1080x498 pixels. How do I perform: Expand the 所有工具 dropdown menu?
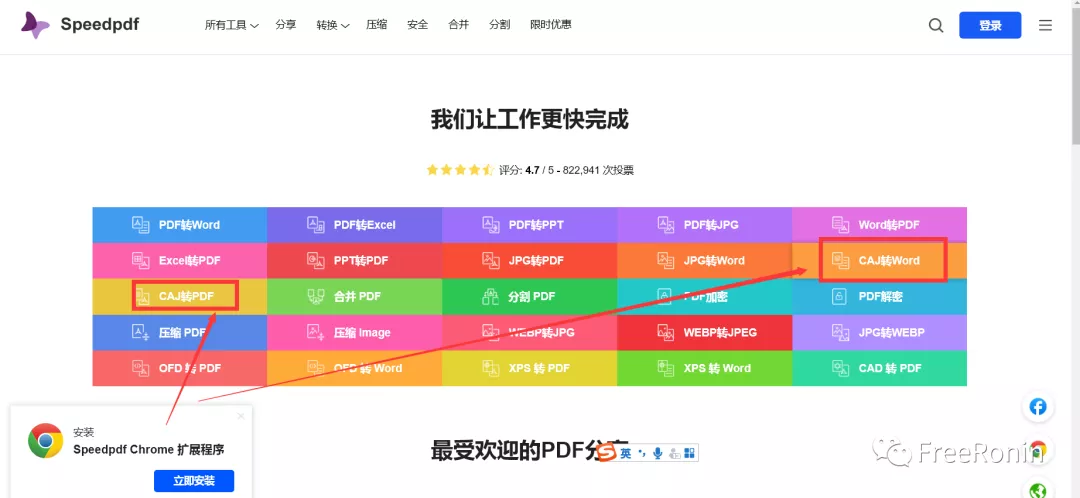click(x=231, y=25)
